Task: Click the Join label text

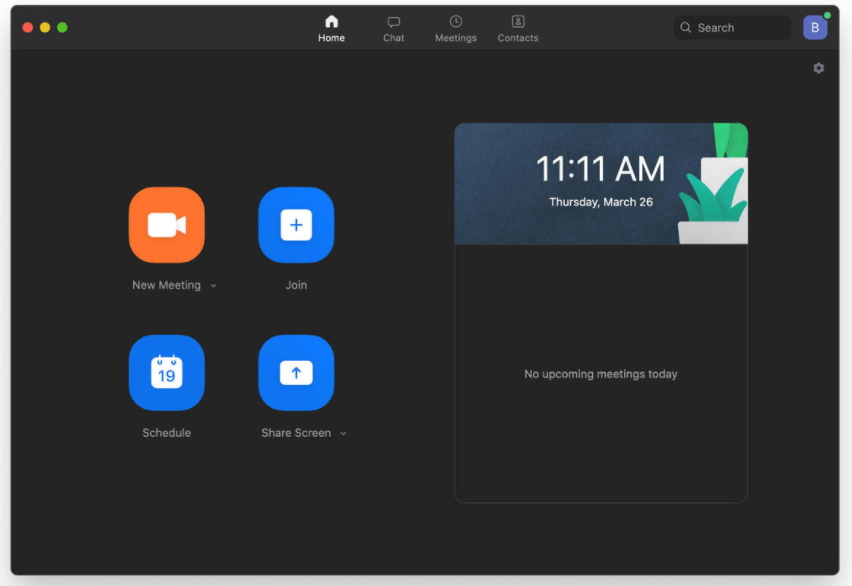Action: 296,285
